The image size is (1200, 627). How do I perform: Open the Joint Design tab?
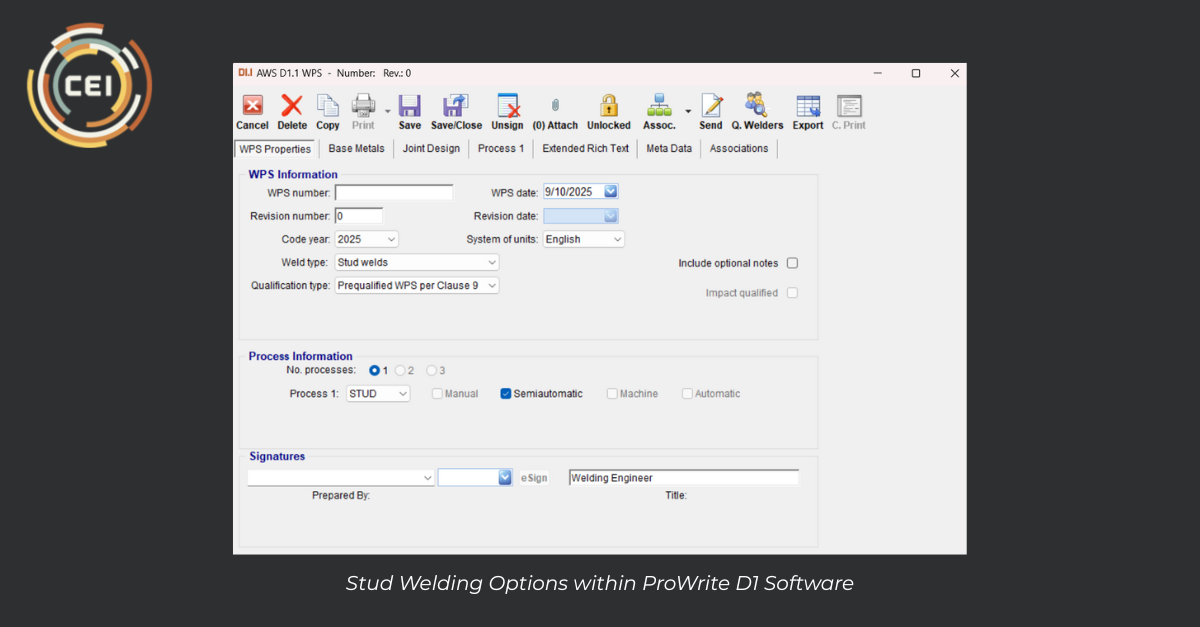[431, 149]
